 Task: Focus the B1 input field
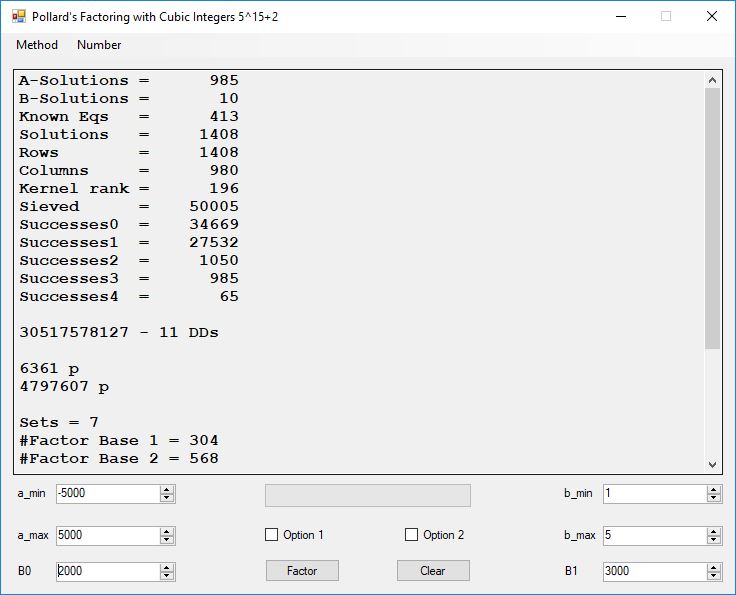point(655,572)
